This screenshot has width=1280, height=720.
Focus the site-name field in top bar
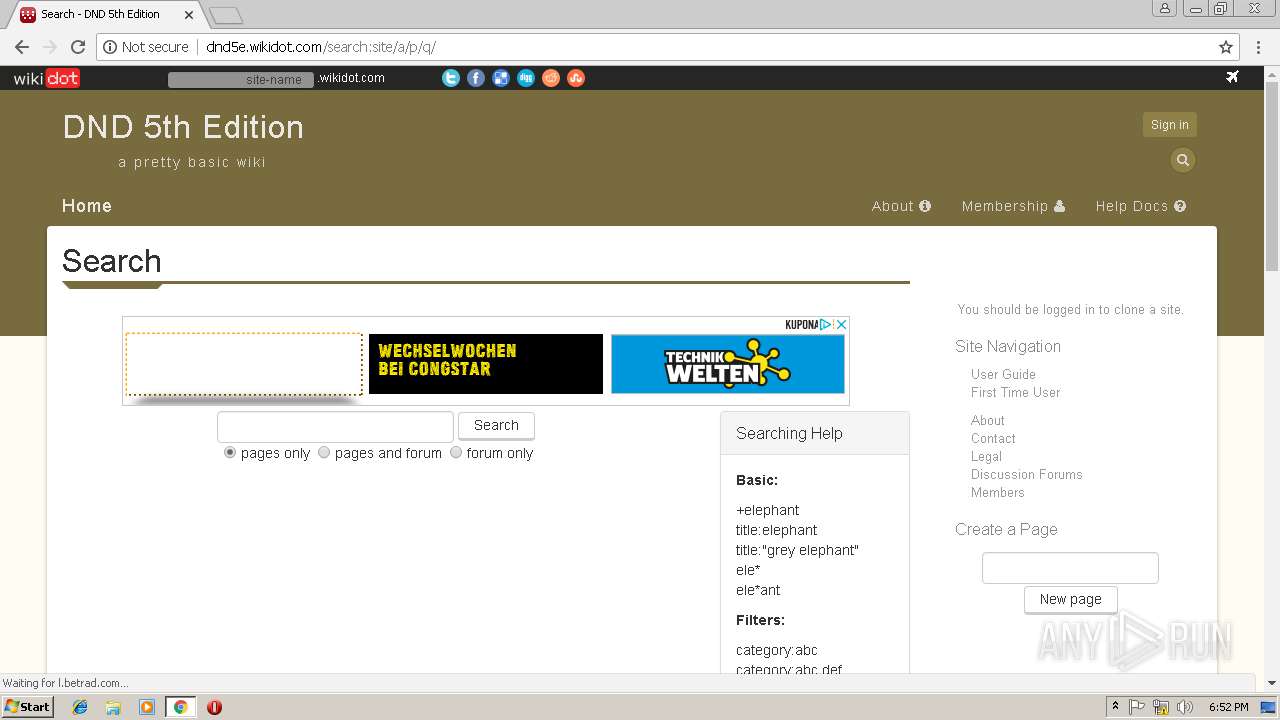[241, 79]
